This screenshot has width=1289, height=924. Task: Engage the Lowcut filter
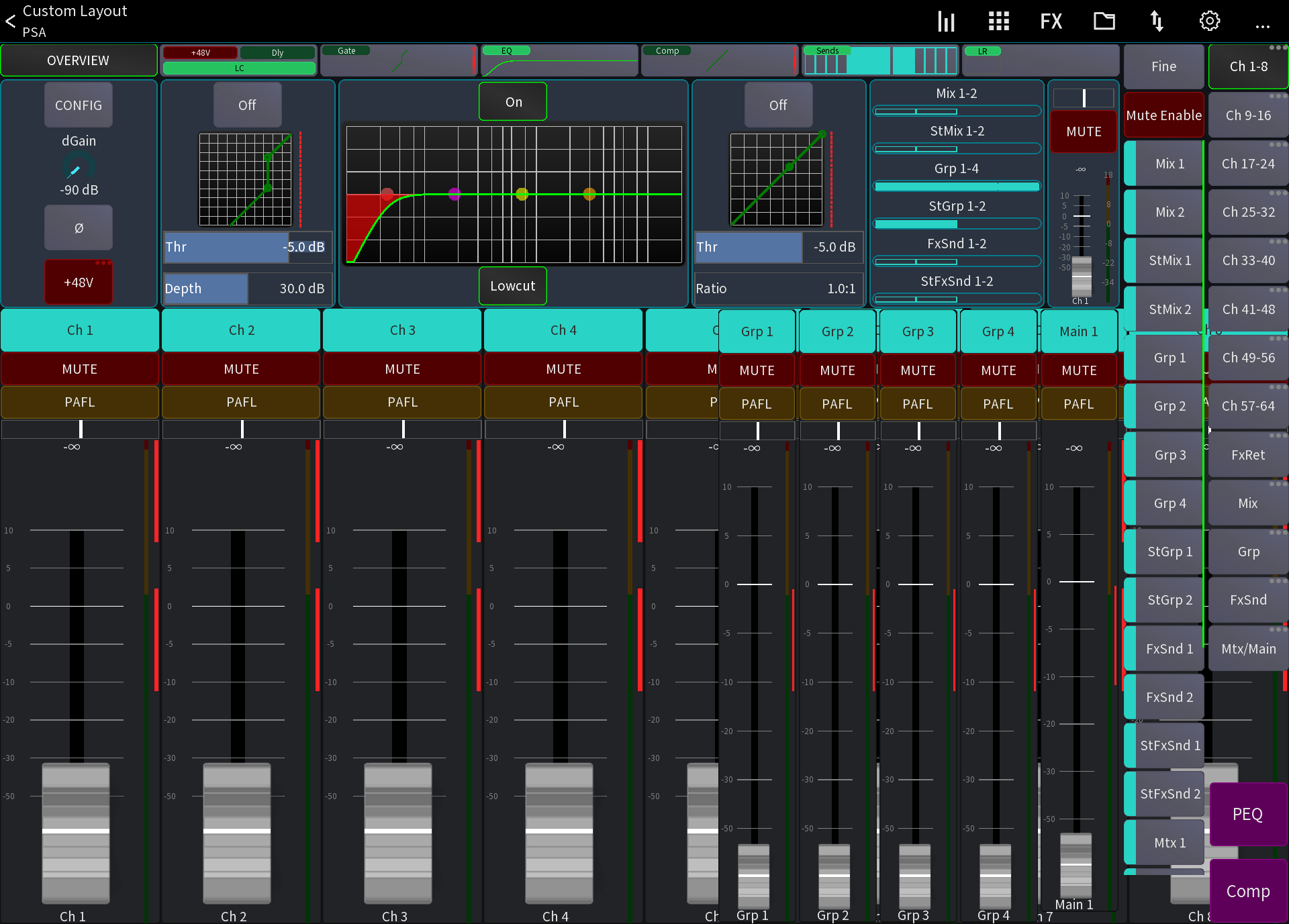[x=512, y=286]
